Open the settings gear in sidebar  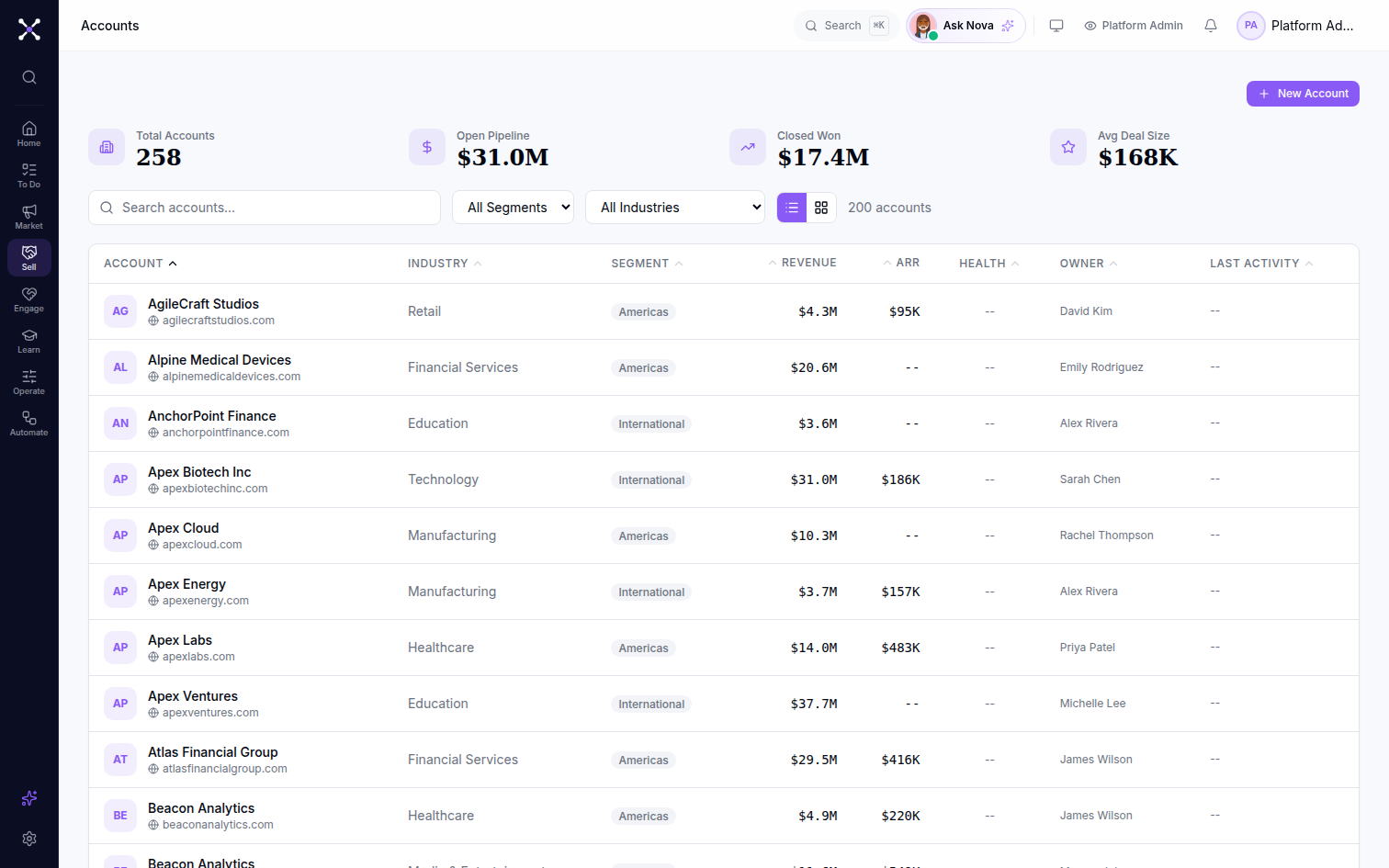(x=29, y=839)
